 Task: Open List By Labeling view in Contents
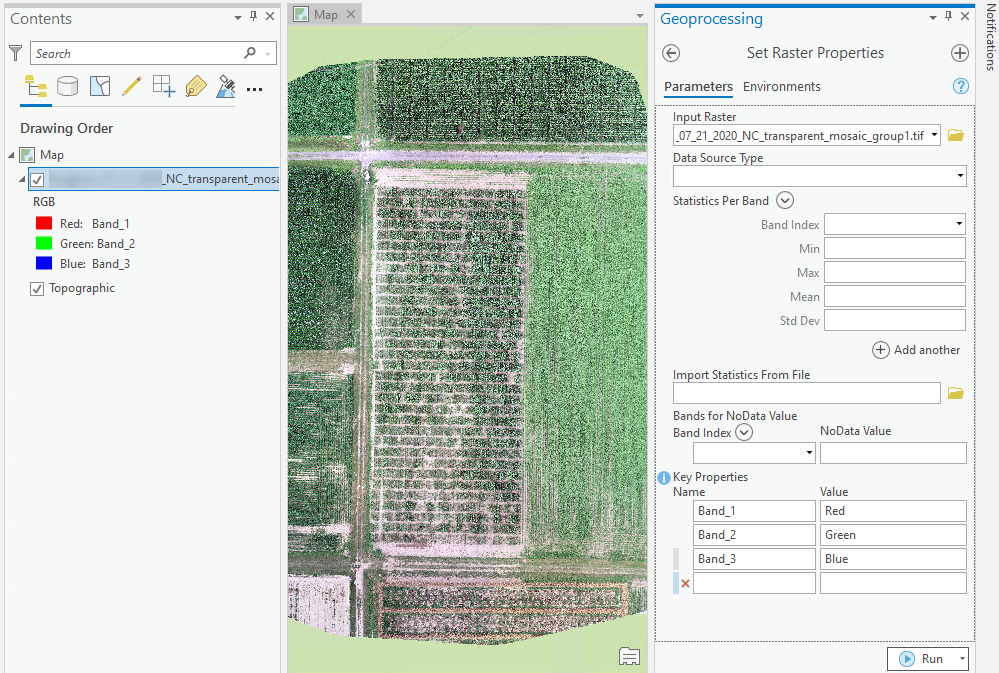195,86
